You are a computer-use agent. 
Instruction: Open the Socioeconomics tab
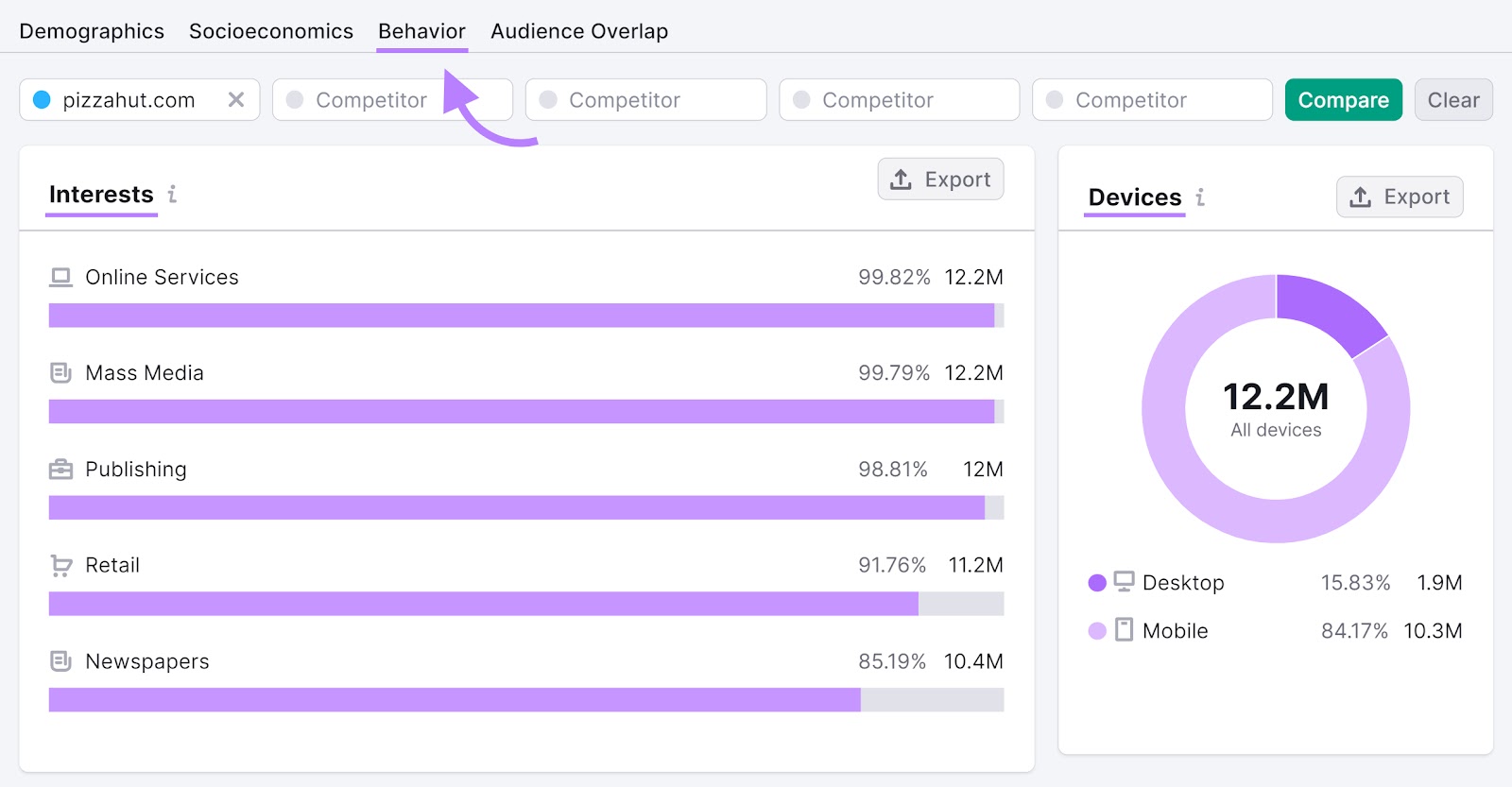[271, 31]
